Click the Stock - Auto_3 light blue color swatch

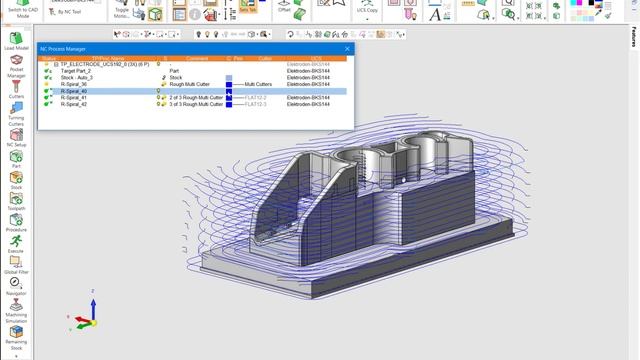click(229, 78)
